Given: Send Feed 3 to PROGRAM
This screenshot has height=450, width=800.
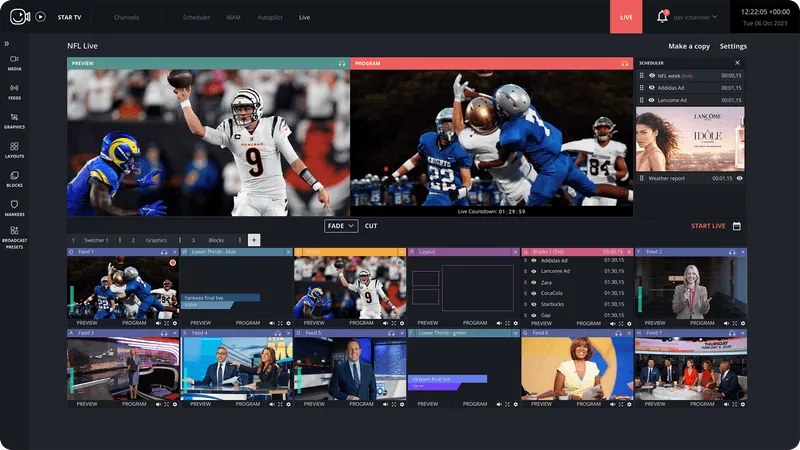Looking at the screenshot, I should (x=134, y=404).
